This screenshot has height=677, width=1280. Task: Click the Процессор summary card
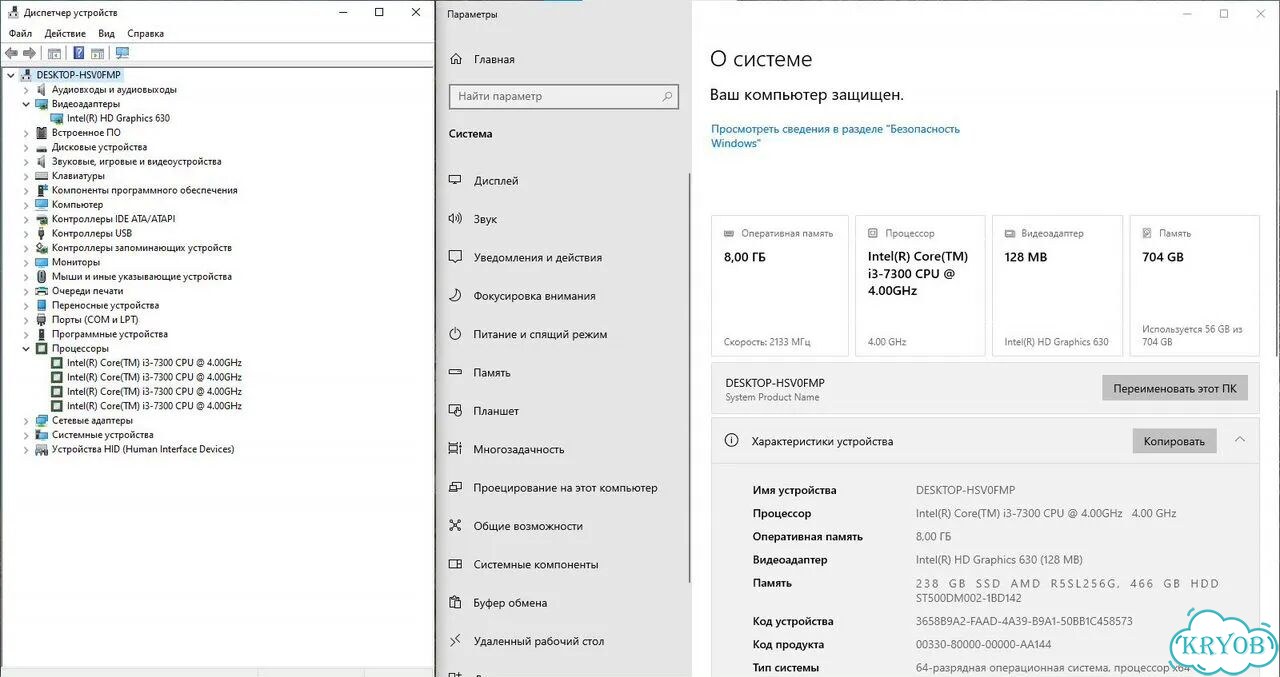click(x=920, y=286)
